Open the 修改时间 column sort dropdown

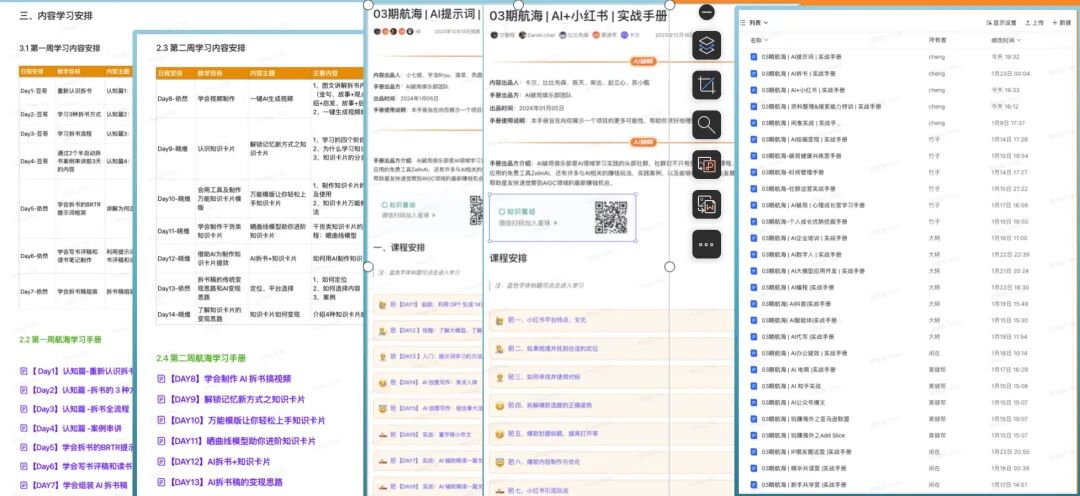pos(1006,40)
